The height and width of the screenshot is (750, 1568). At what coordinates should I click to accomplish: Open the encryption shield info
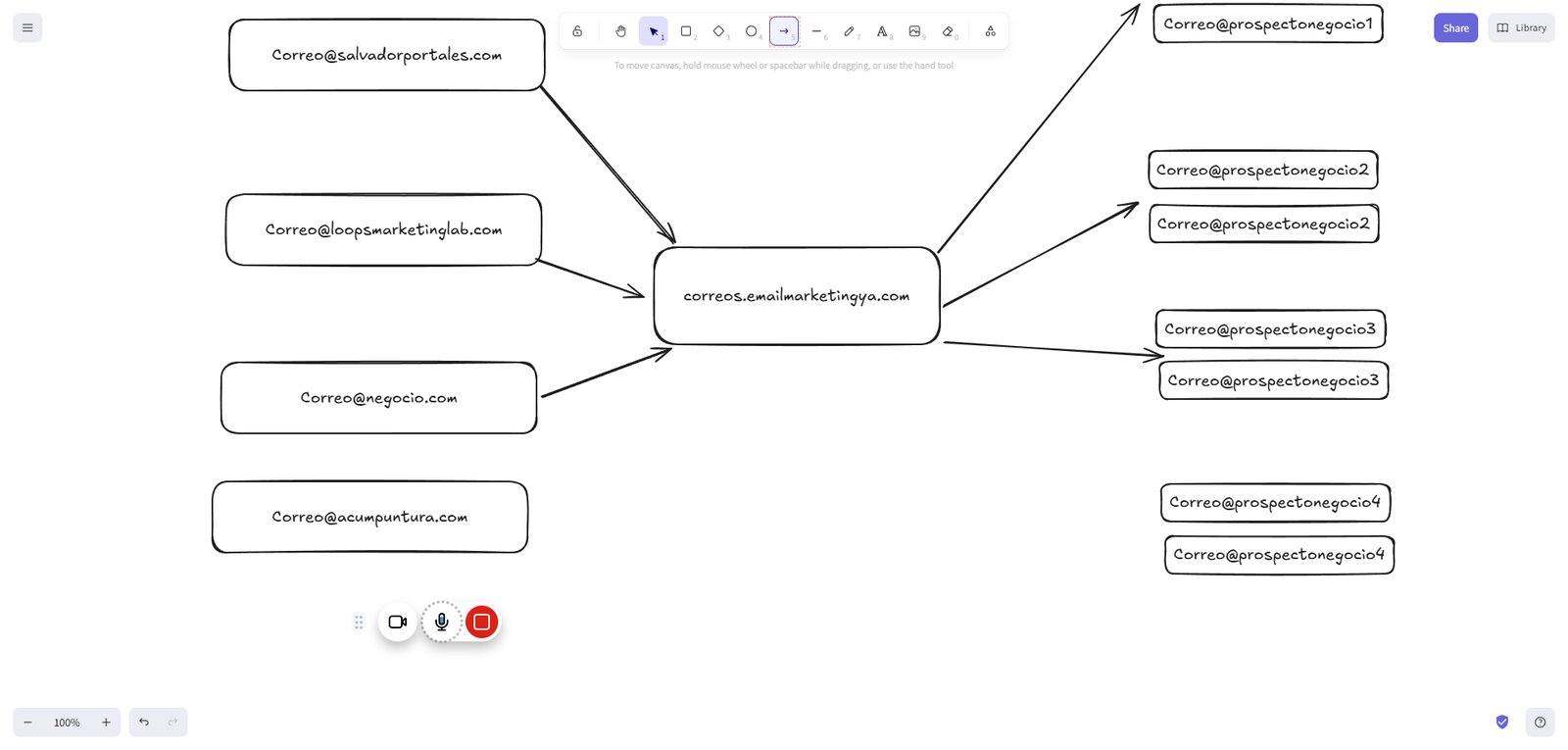tap(1502, 723)
